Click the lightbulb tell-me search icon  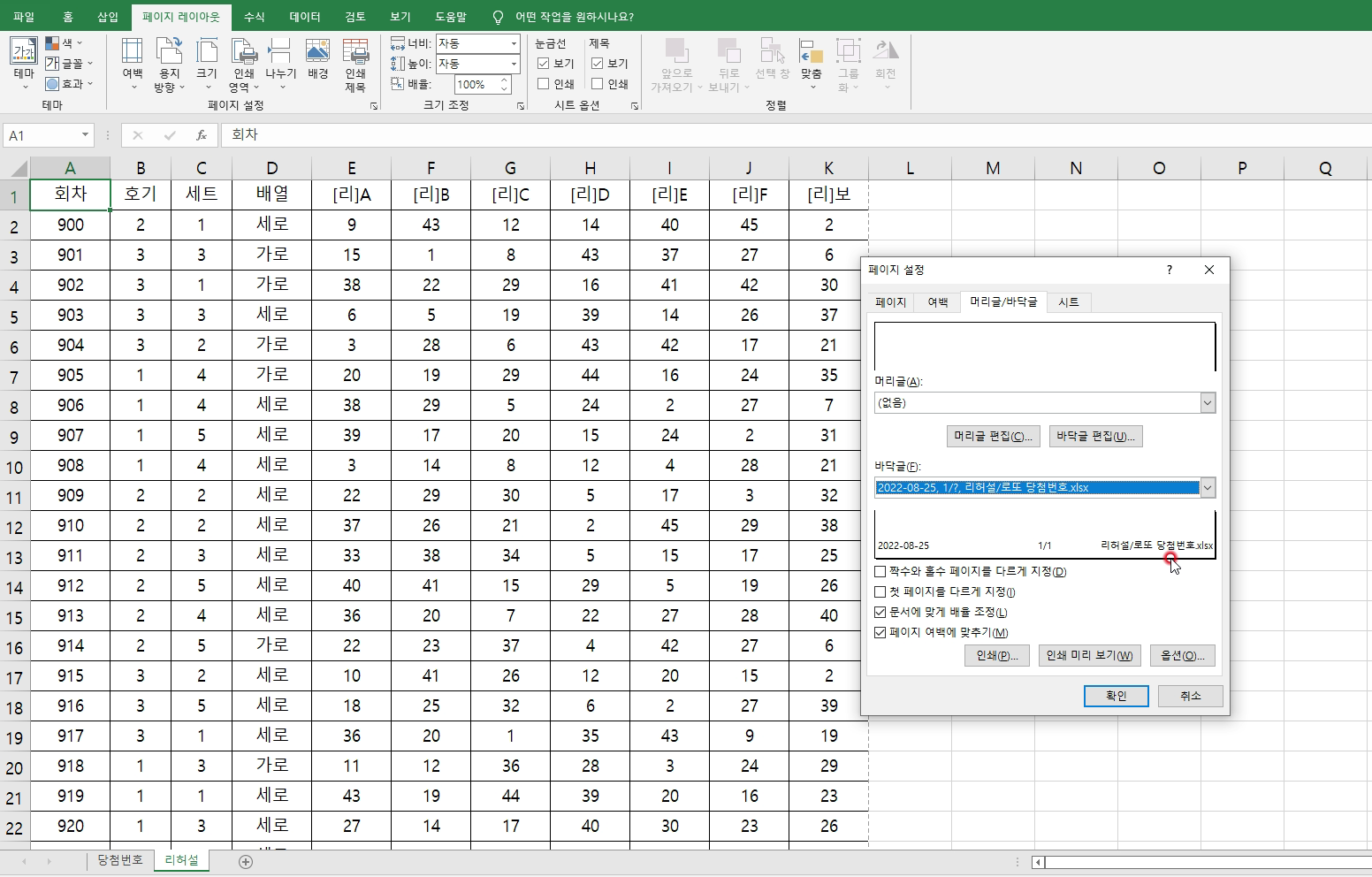click(498, 17)
